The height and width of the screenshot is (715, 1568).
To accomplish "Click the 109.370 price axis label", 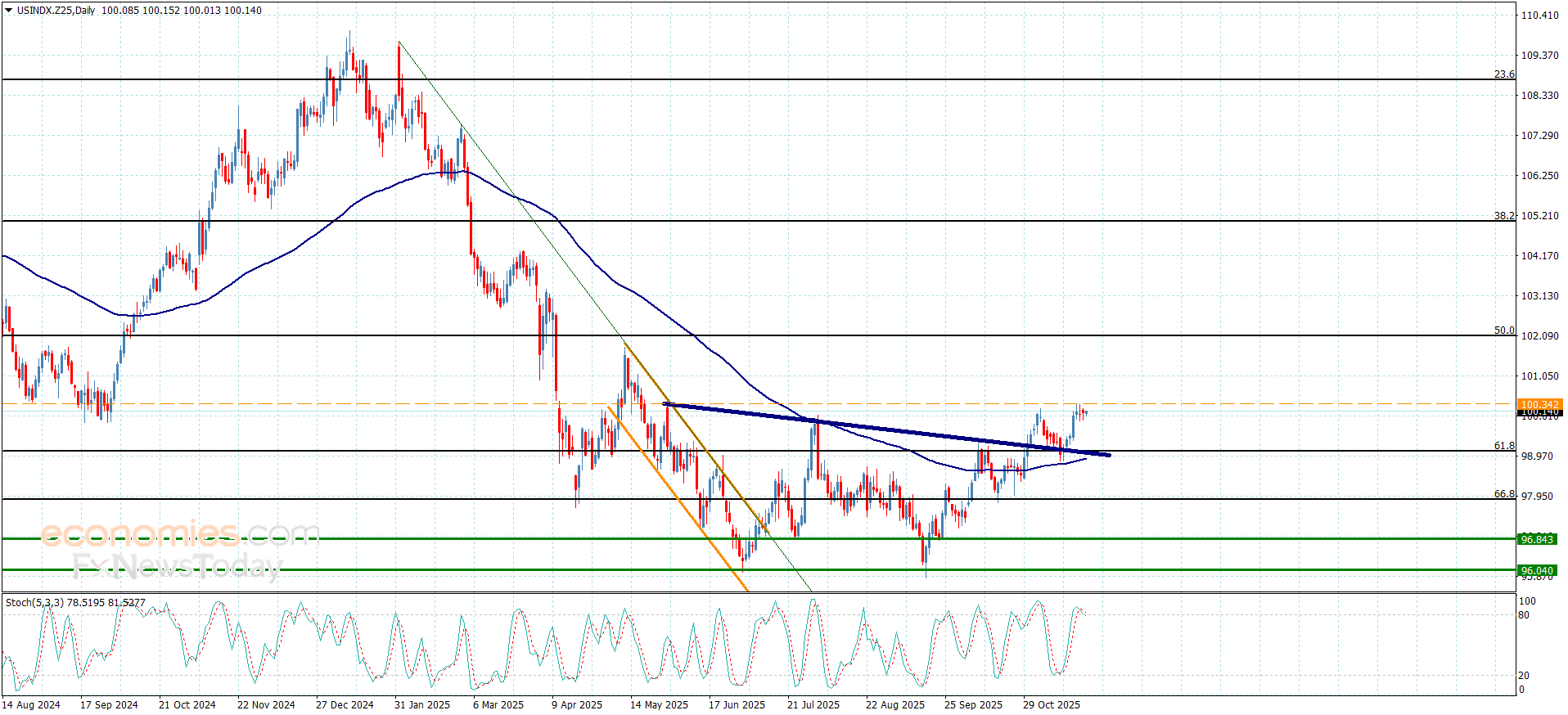I will point(1539,55).
